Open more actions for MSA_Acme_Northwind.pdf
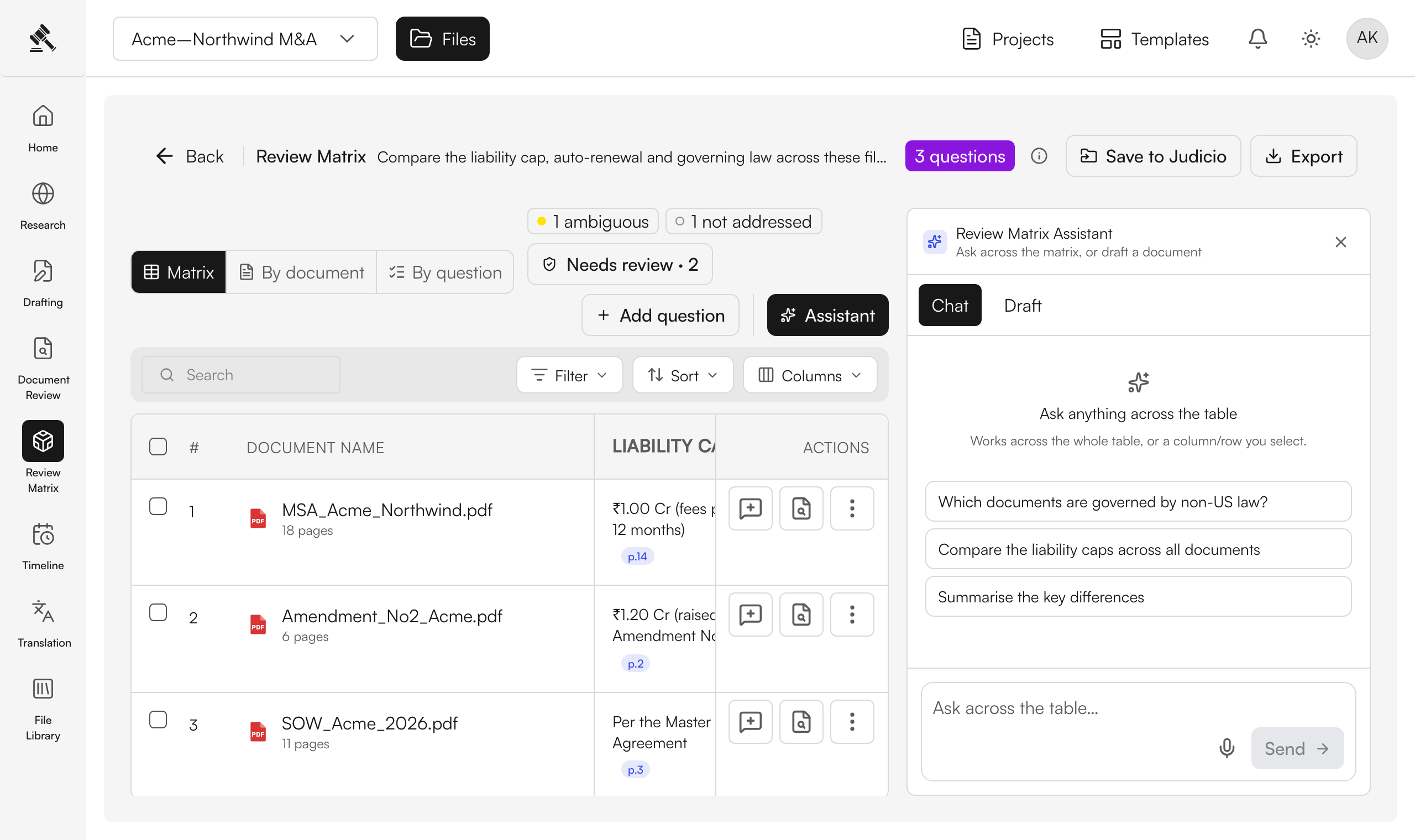This screenshot has height=840, width=1415. [x=852, y=508]
